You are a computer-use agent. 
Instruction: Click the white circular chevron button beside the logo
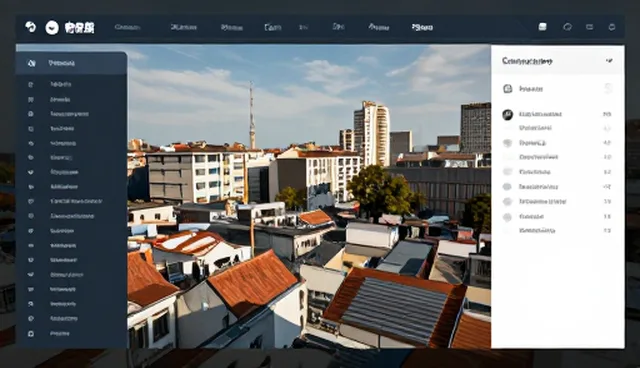(x=52, y=27)
